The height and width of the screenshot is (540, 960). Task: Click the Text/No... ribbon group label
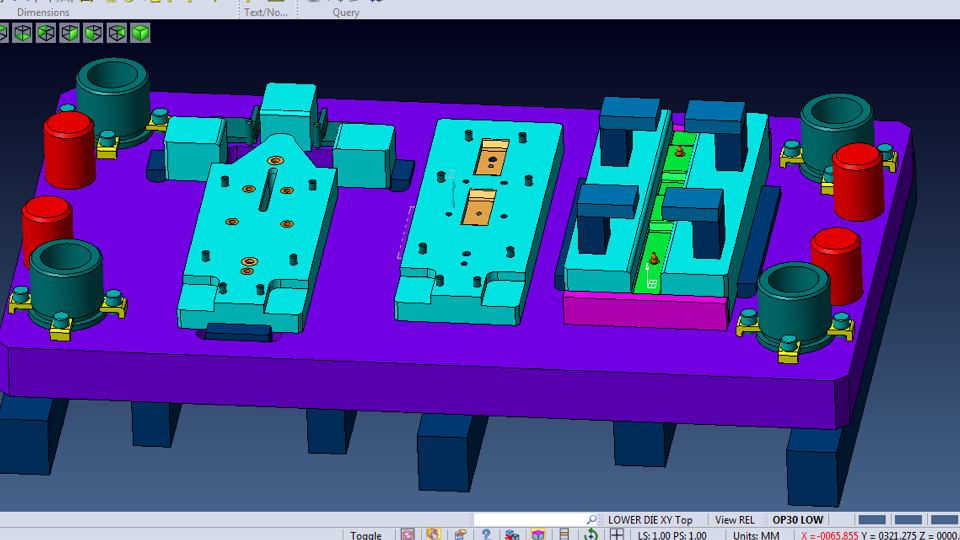coord(265,13)
